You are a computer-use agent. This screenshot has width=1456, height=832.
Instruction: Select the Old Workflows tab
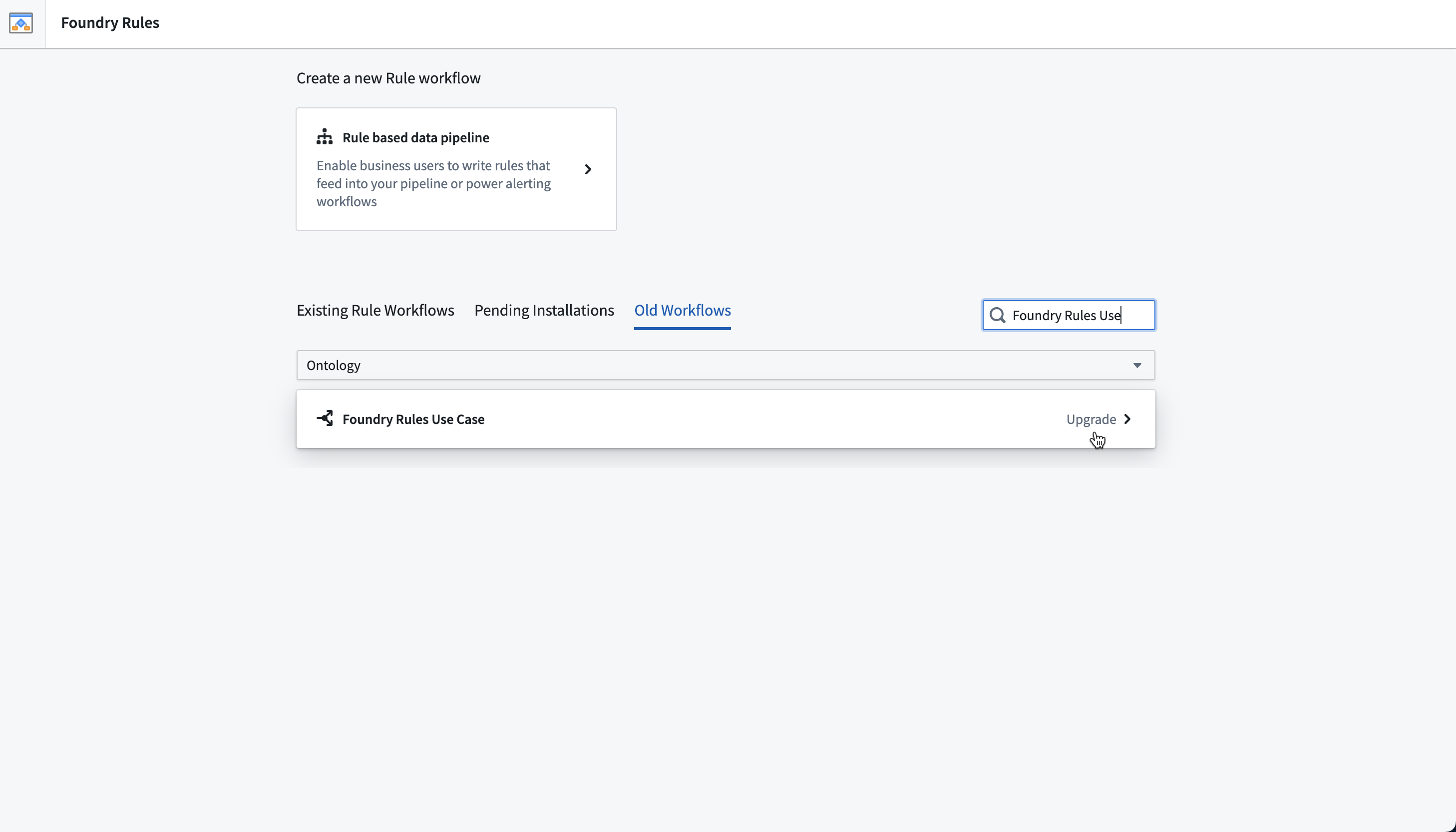(683, 310)
